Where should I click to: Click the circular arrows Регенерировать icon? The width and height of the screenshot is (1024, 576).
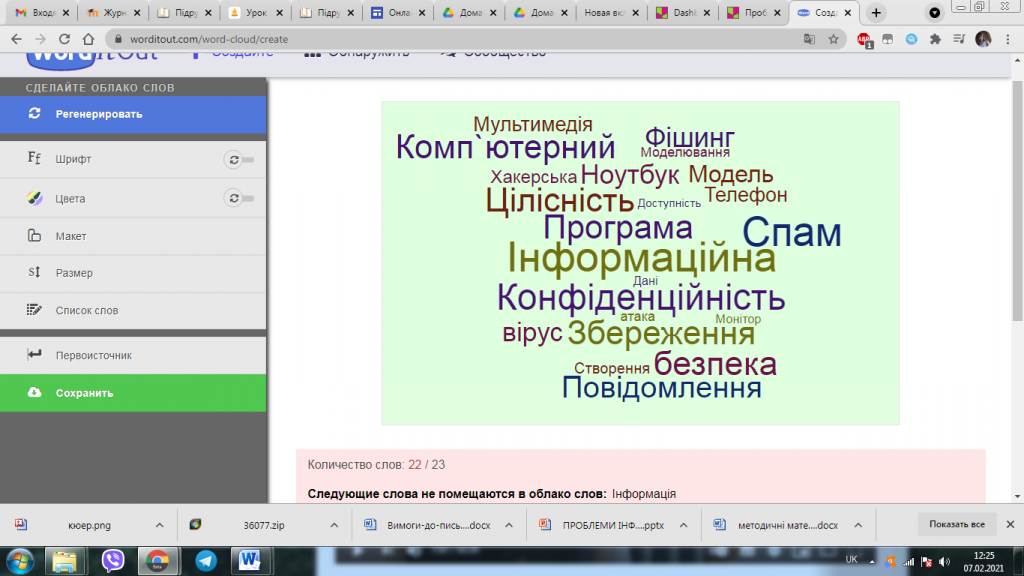(x=35, y=114)
